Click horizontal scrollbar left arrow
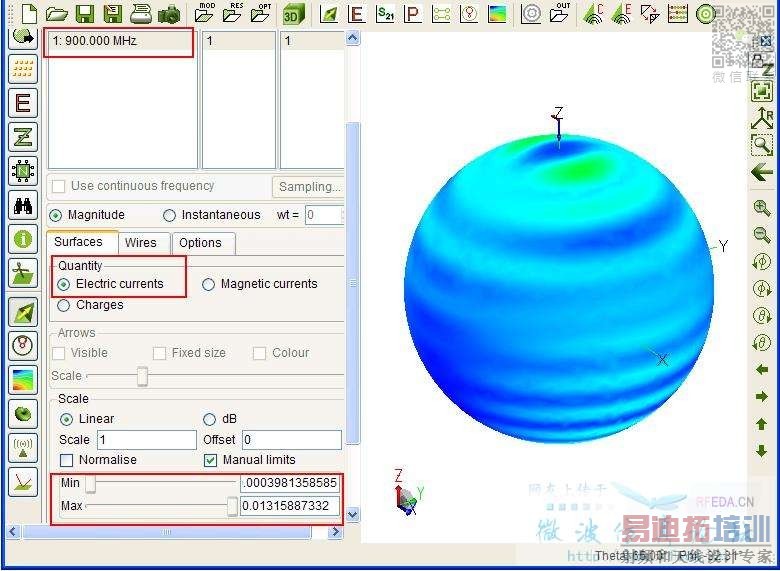The image size is (780, 571). pyautogui.click(x=13, y=532)
